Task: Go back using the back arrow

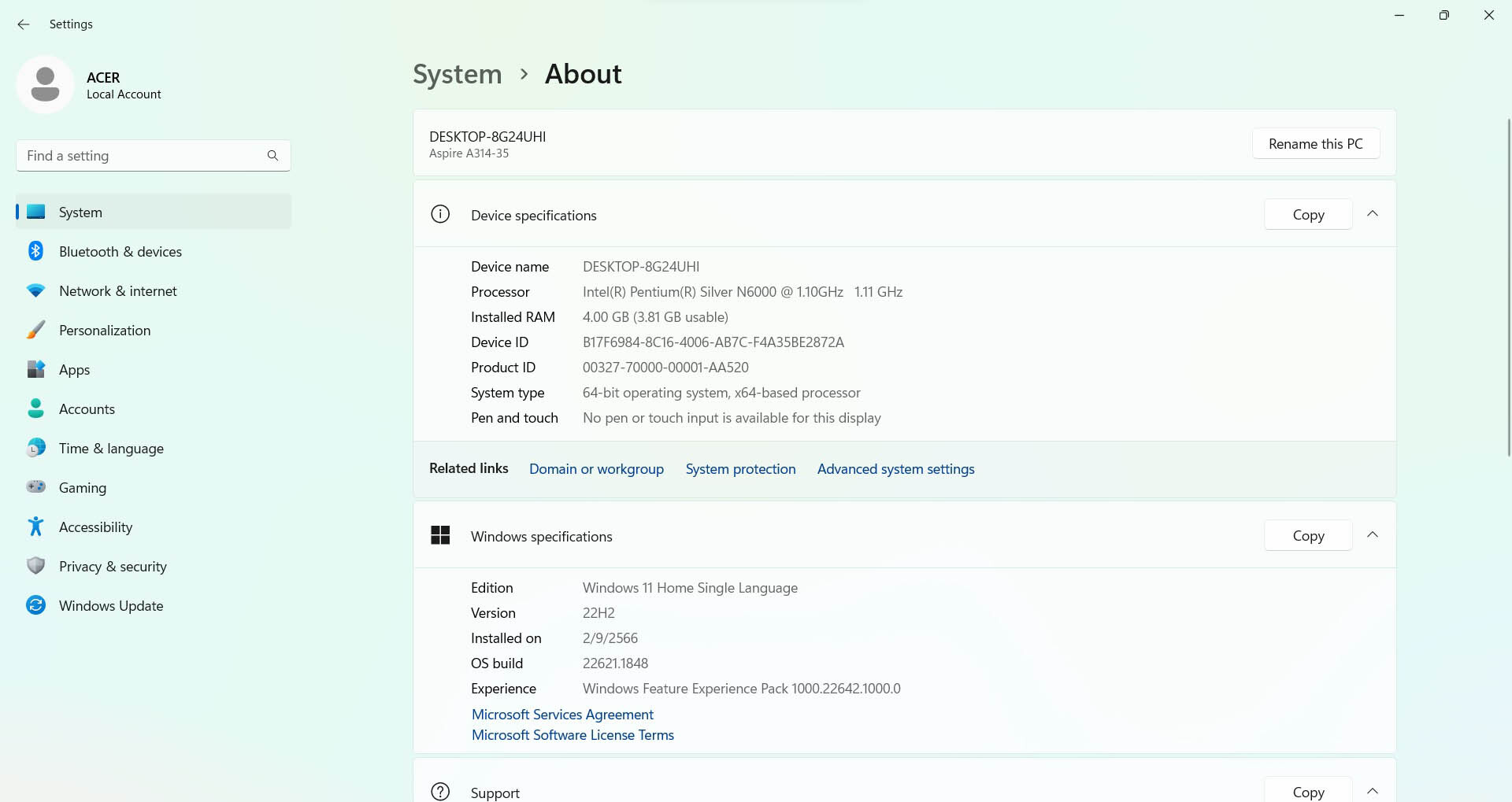Action: [24, 24]
